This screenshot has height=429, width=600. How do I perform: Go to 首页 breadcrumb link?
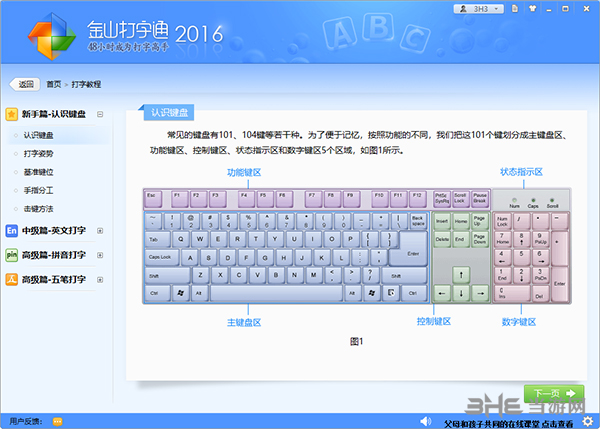(54, 84)
